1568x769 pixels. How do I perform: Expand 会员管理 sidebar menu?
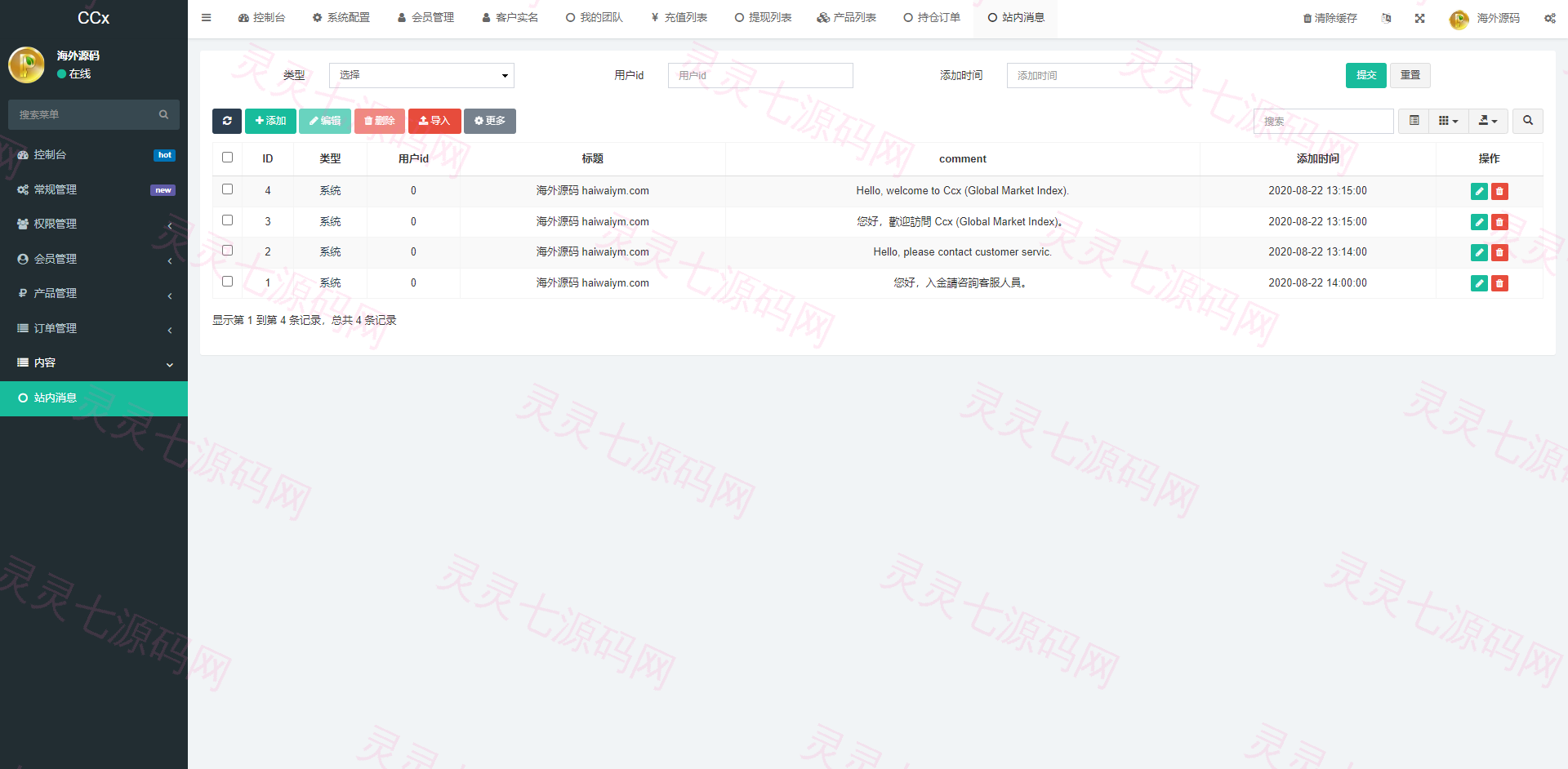pos(94,259)
